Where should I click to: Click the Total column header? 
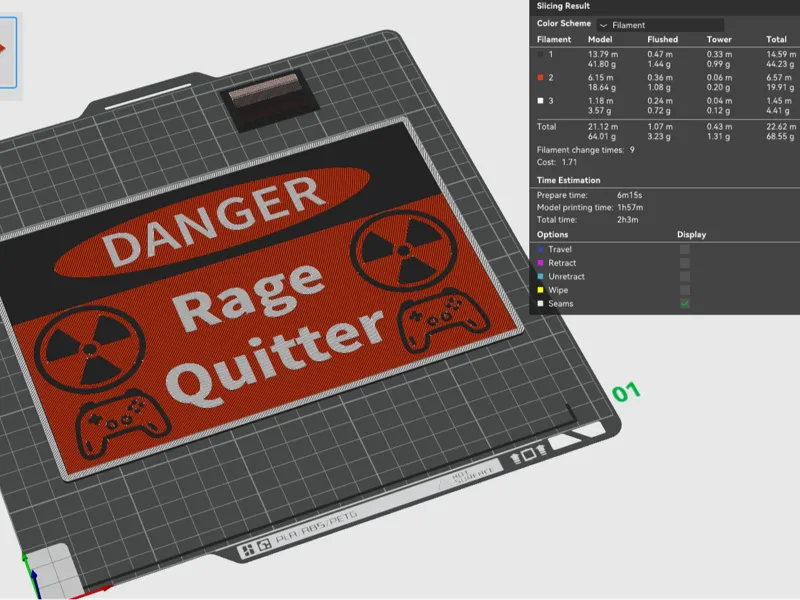tap(777, 39)
